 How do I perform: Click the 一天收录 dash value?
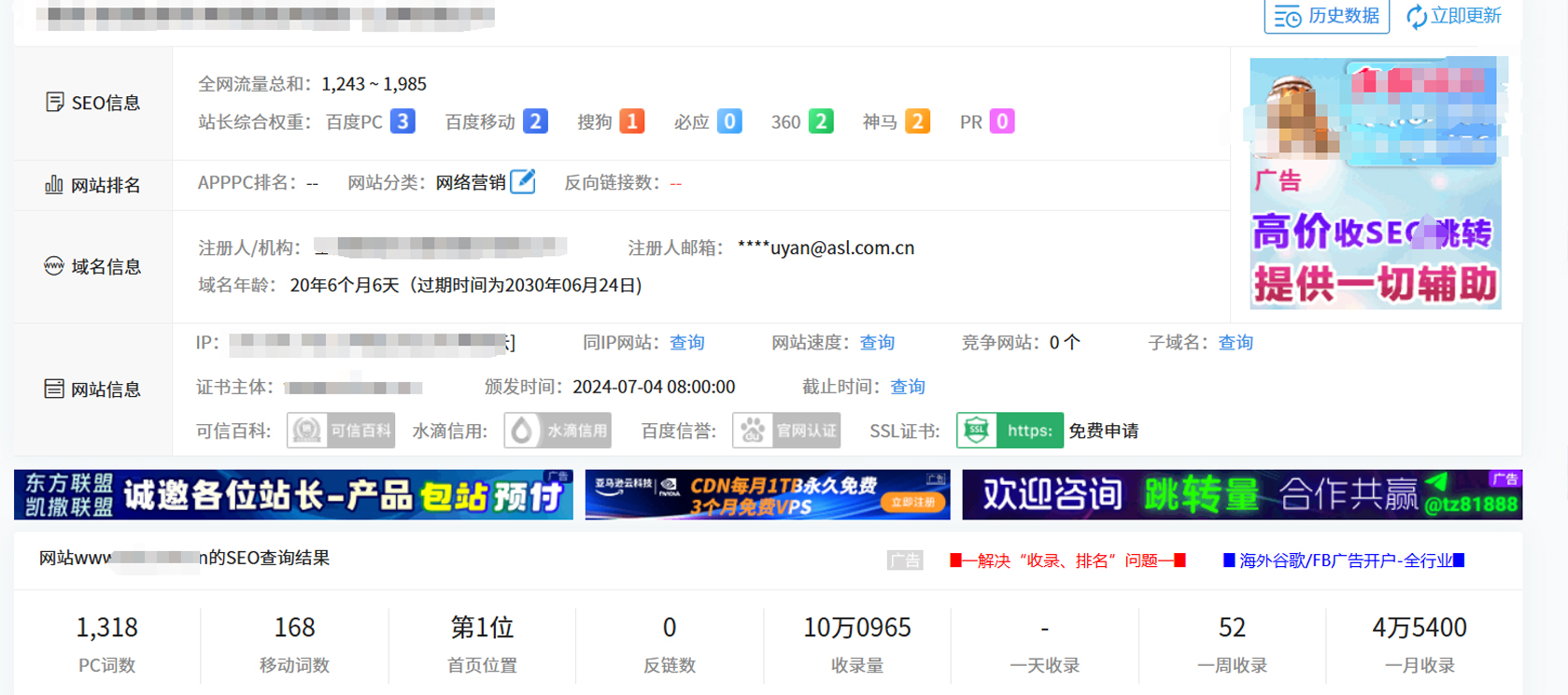1045,628
